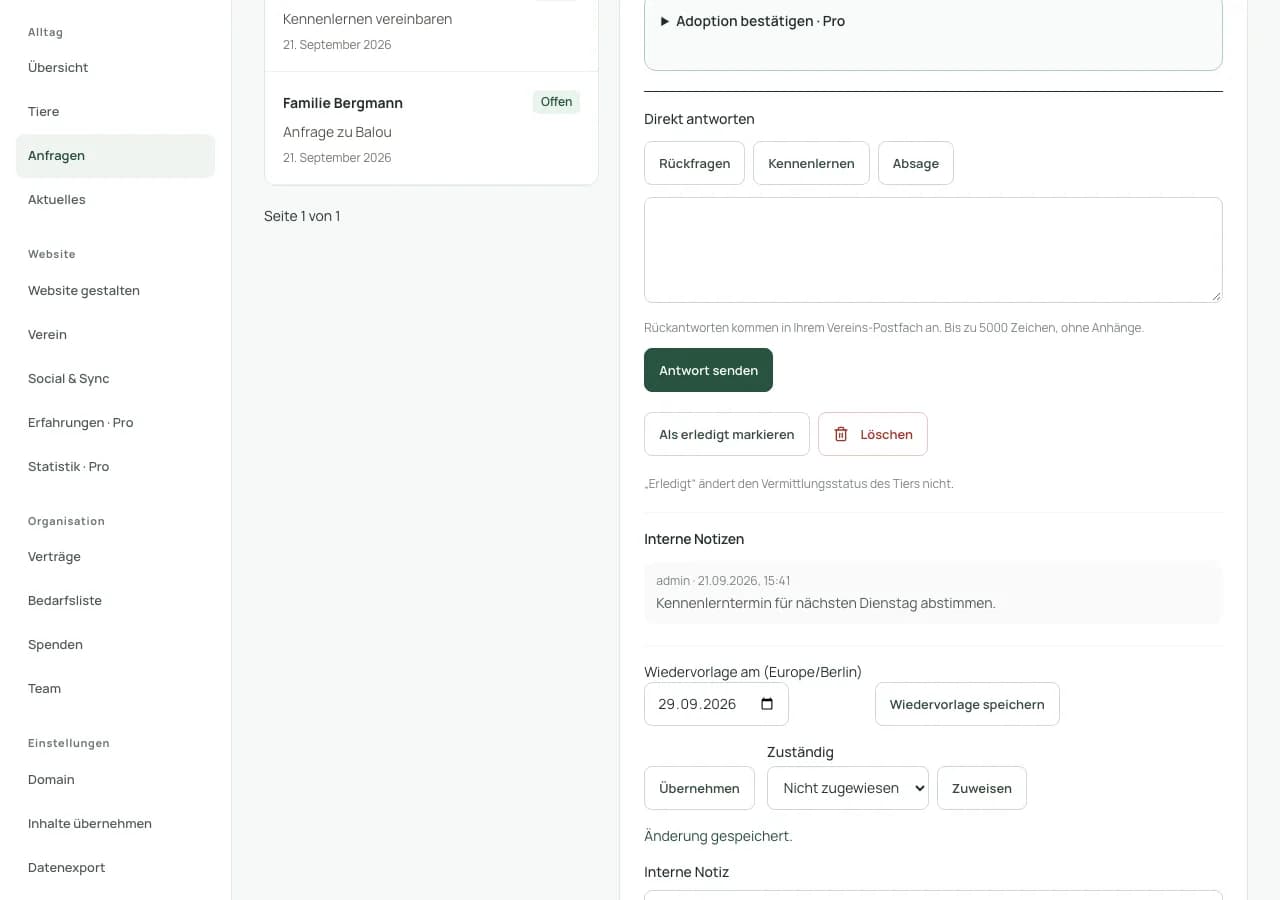Click the admin · 21.09.2026, 15:41 note timestamp
This screenshot has width=1280, height=900.
click(723, 581)
